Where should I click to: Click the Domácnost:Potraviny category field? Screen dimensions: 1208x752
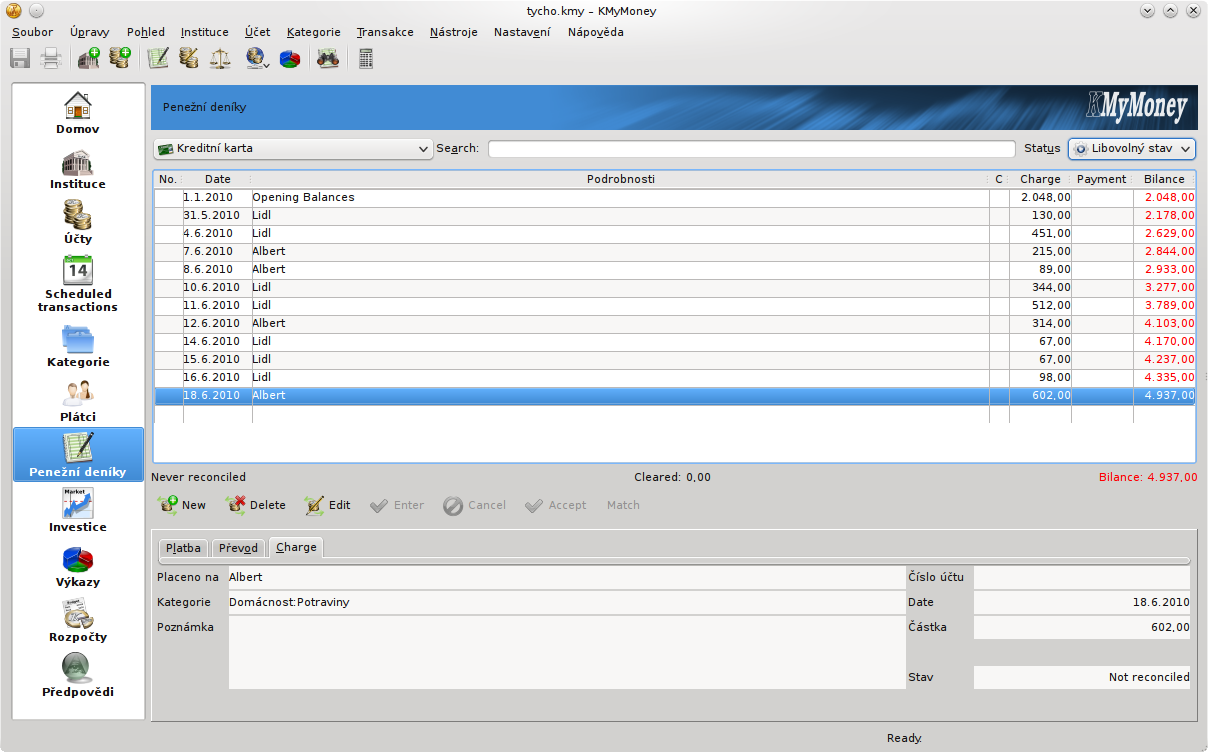[x=566, y=602]
